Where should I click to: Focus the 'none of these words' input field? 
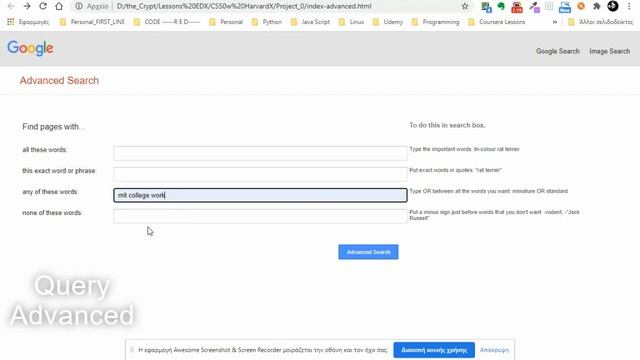[x=260, y=216]
